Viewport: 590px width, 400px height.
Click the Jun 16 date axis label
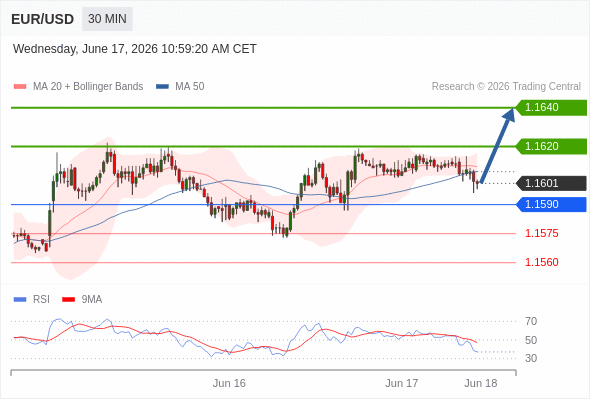click(229, 383)
